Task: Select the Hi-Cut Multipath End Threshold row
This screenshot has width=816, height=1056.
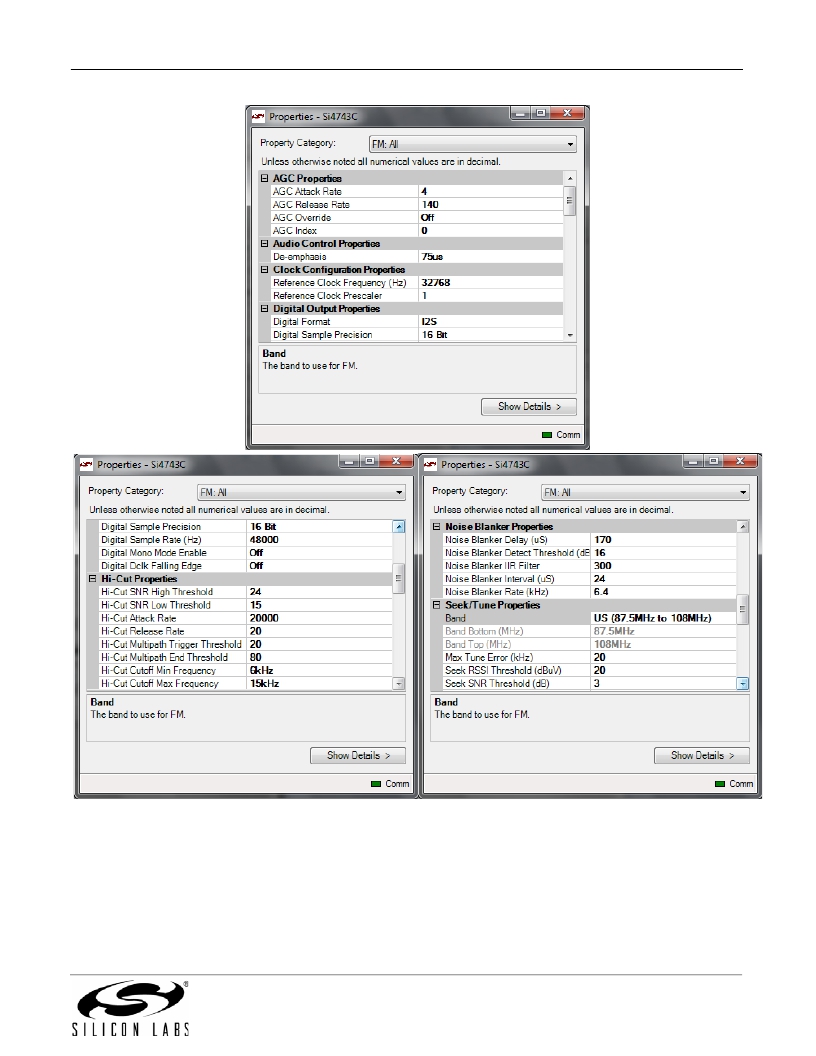Action: click(245, 657)
